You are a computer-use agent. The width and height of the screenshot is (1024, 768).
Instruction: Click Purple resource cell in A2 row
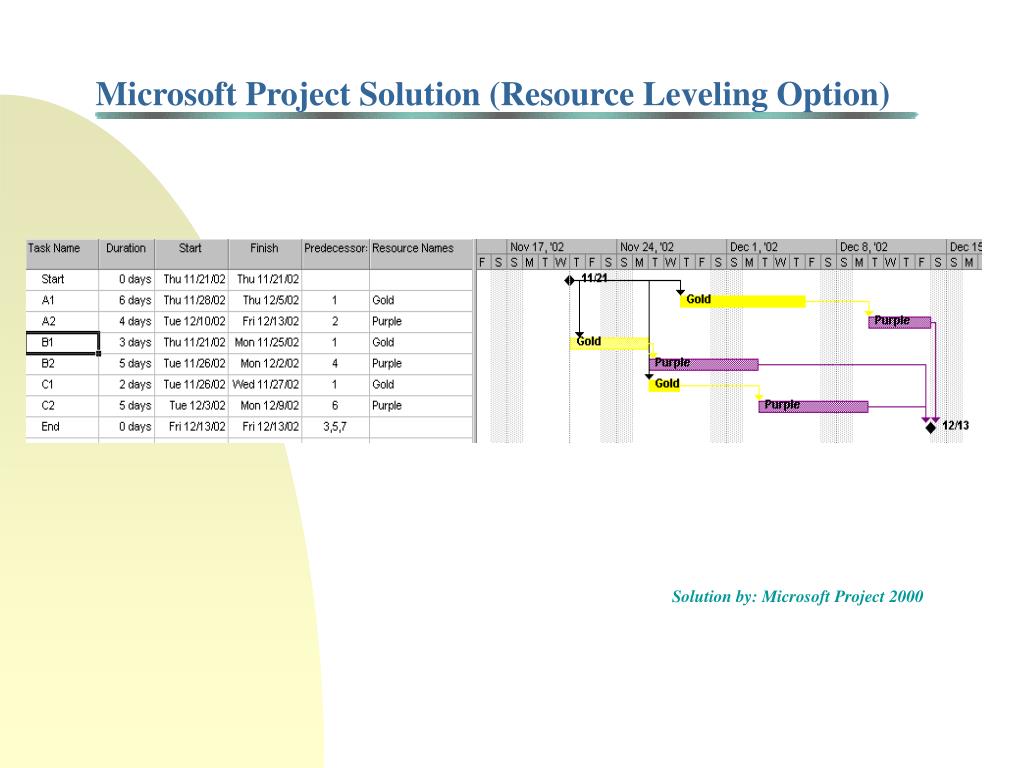coord(421,321)
